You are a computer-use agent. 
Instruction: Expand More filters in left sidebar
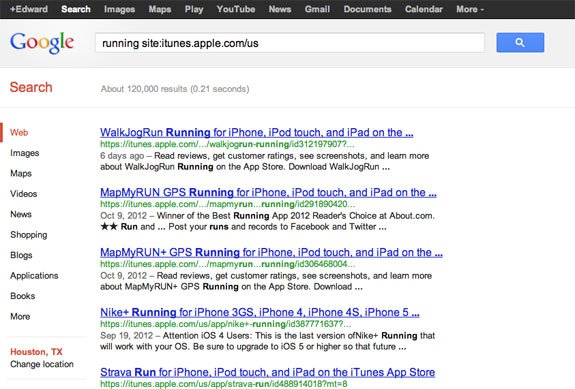point(20,316)
